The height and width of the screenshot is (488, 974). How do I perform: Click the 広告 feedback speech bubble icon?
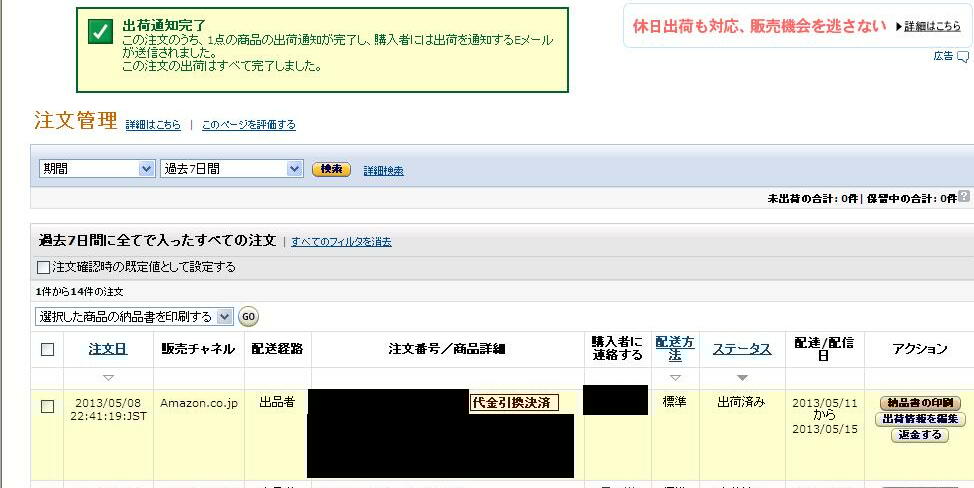click(963, 57)
